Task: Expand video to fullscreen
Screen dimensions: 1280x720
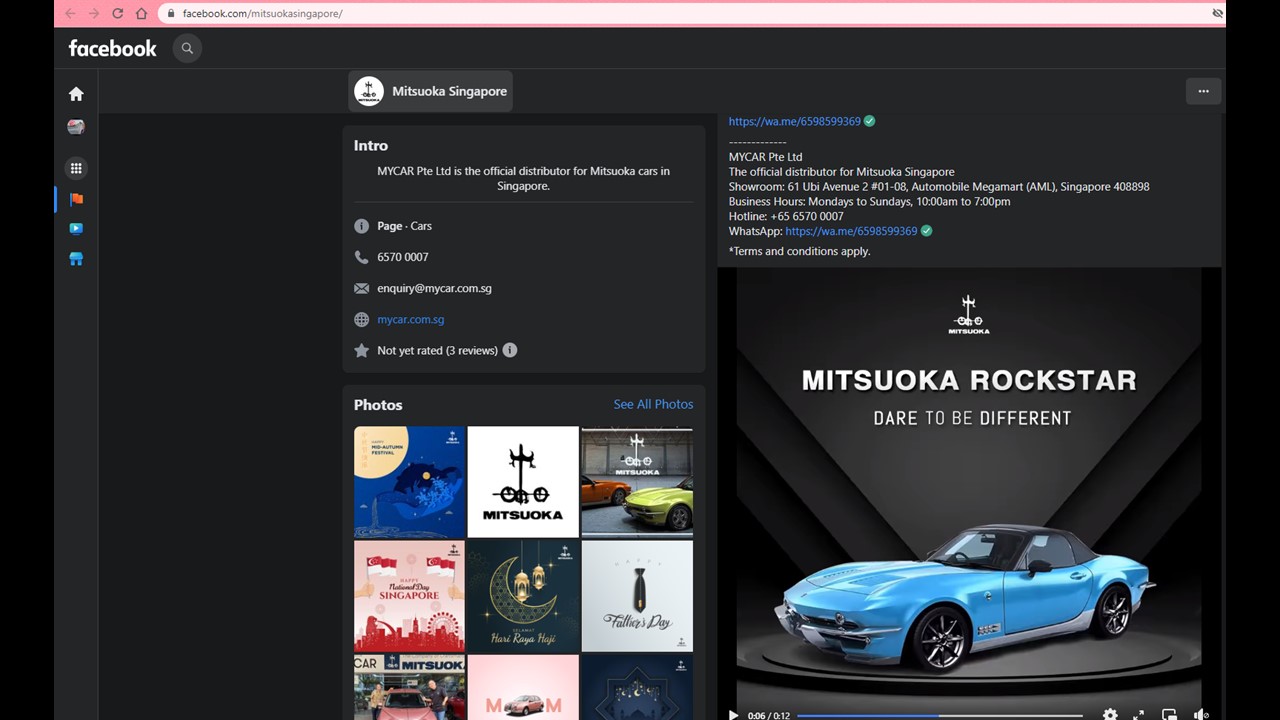Action: tap(1138, 715)
